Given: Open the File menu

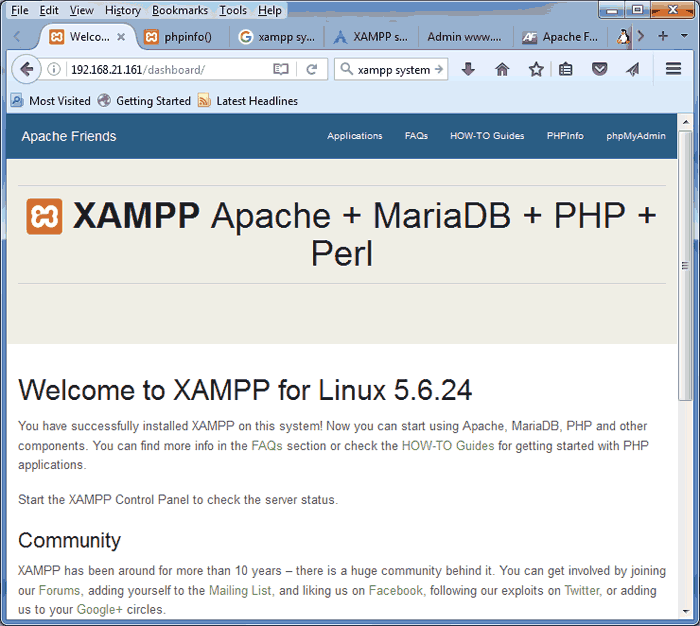Looking at the screenshot, I should click(x=20, y=10).
